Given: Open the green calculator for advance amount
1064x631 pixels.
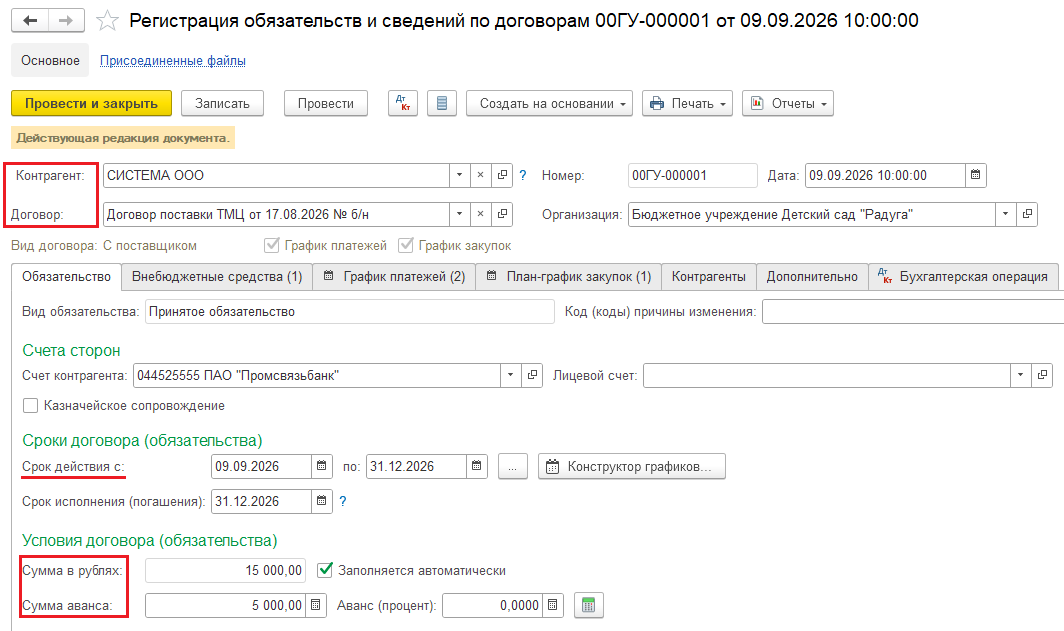Looking at the screenshot, I should [588, 605].
